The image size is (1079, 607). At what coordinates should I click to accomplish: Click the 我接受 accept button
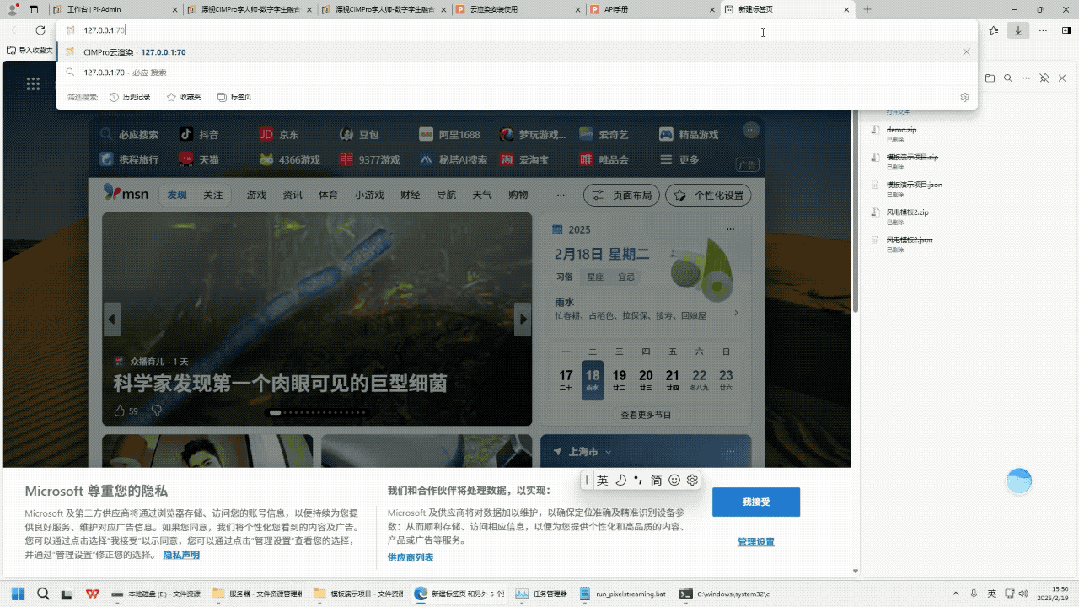[x=755, y=502]
